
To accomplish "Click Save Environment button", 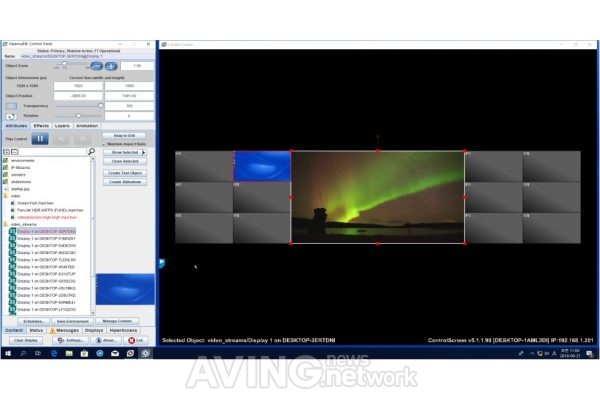I will pos(72,322).
